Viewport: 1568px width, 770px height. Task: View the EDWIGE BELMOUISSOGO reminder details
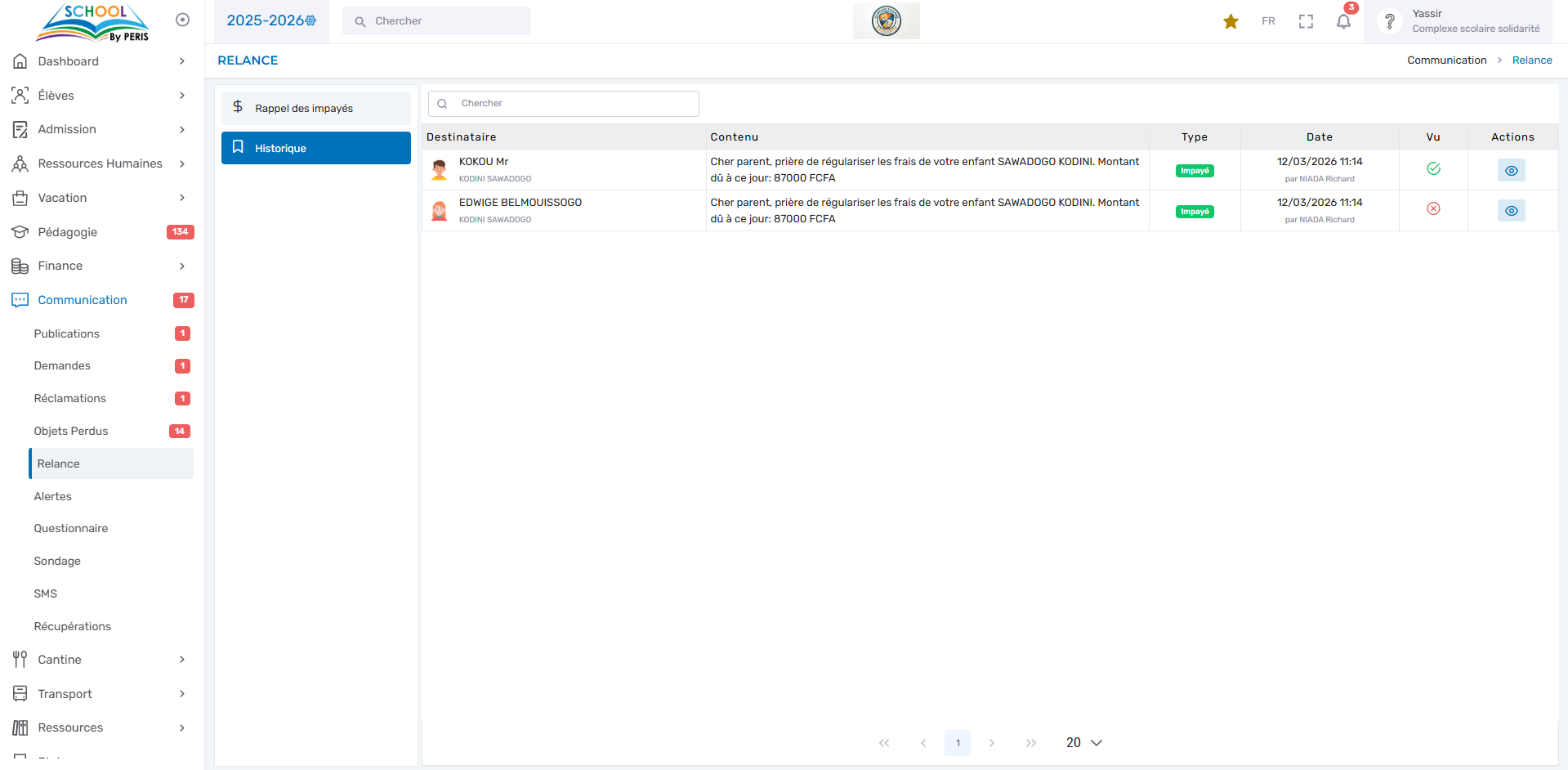(1511, 211)
